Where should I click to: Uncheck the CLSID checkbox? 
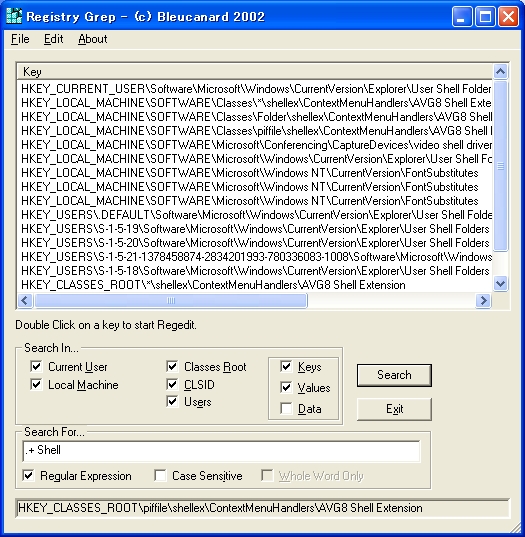(172, 384)
